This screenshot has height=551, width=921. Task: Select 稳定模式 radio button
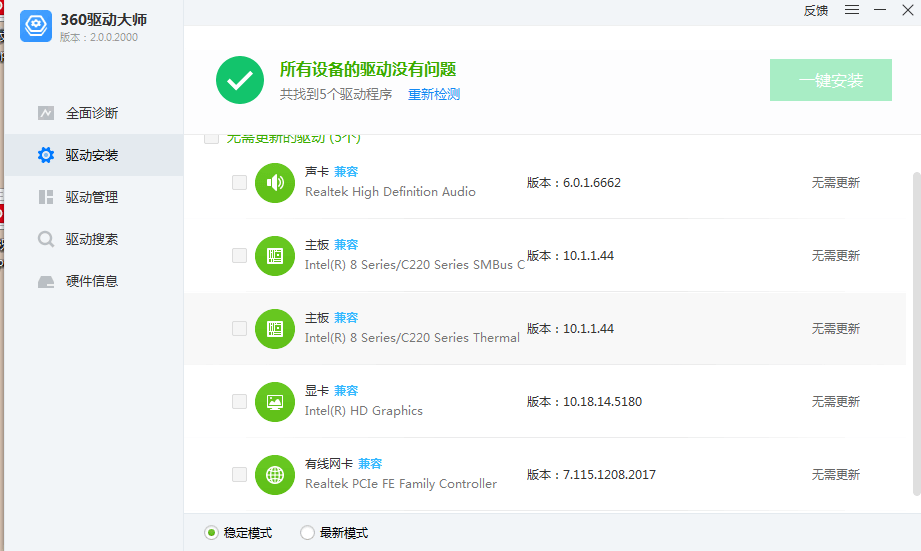click(x=211, y=533)
